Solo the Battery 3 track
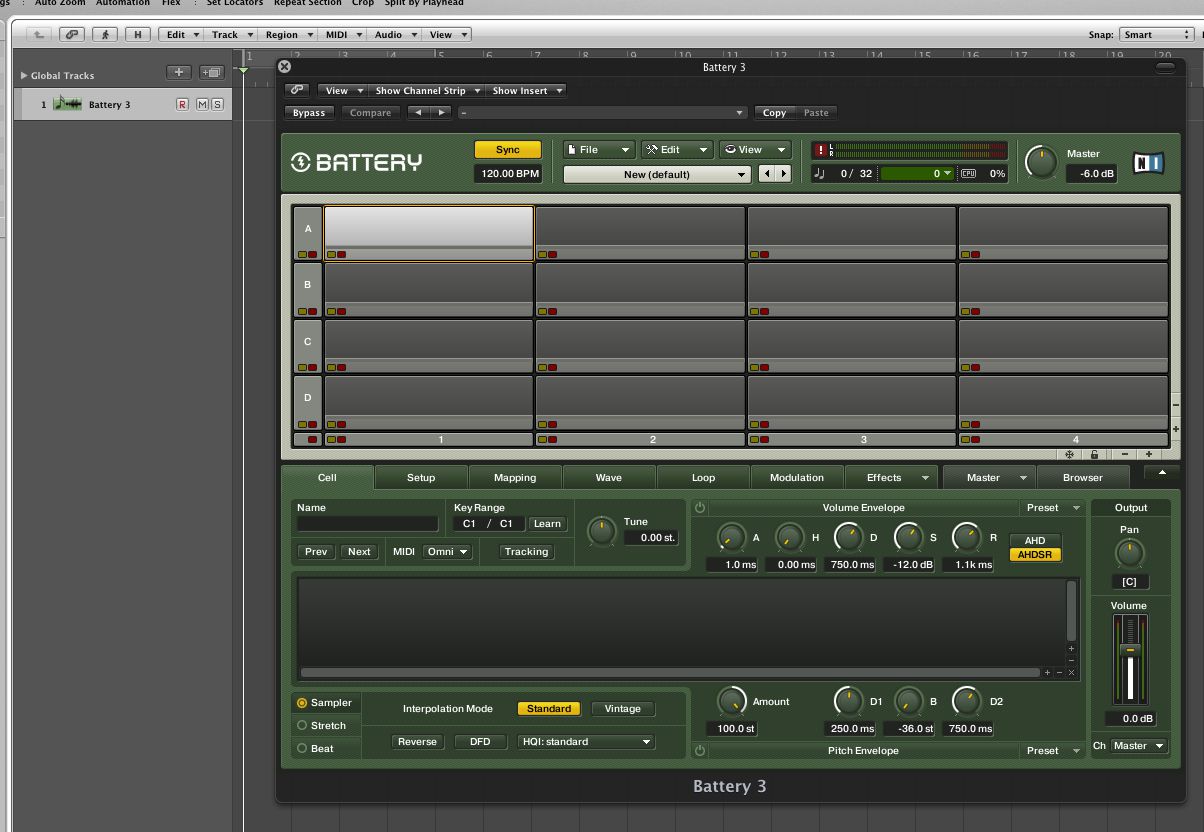Image resolution: width=1204 pixels, height=832 pixels. [217, 104]
